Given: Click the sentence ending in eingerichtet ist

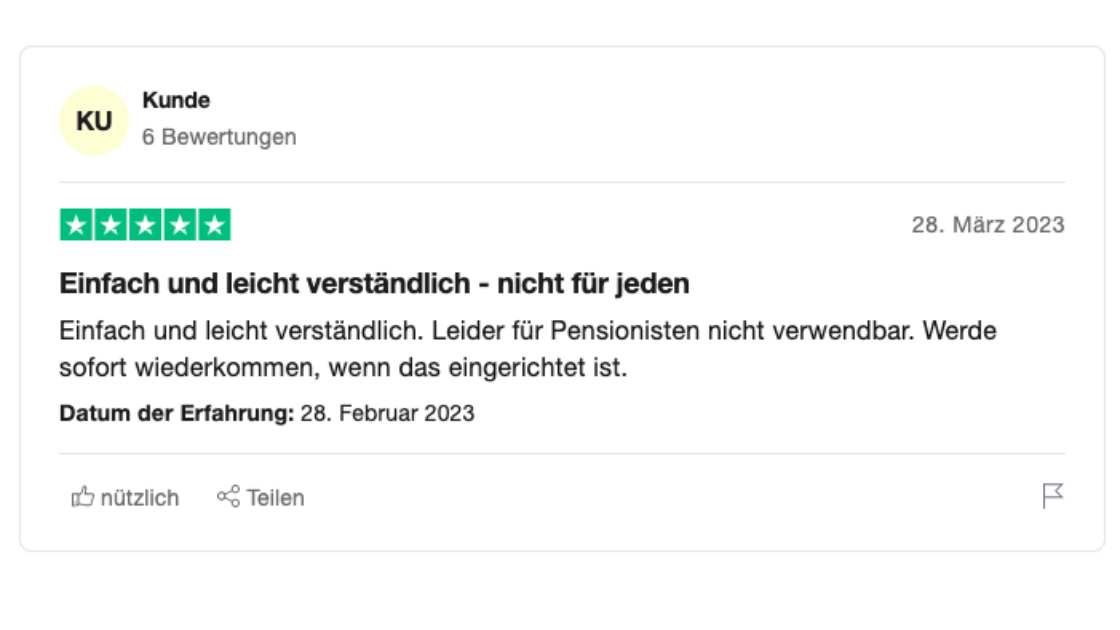Looking at the screenshot, I should click(343, 368).
